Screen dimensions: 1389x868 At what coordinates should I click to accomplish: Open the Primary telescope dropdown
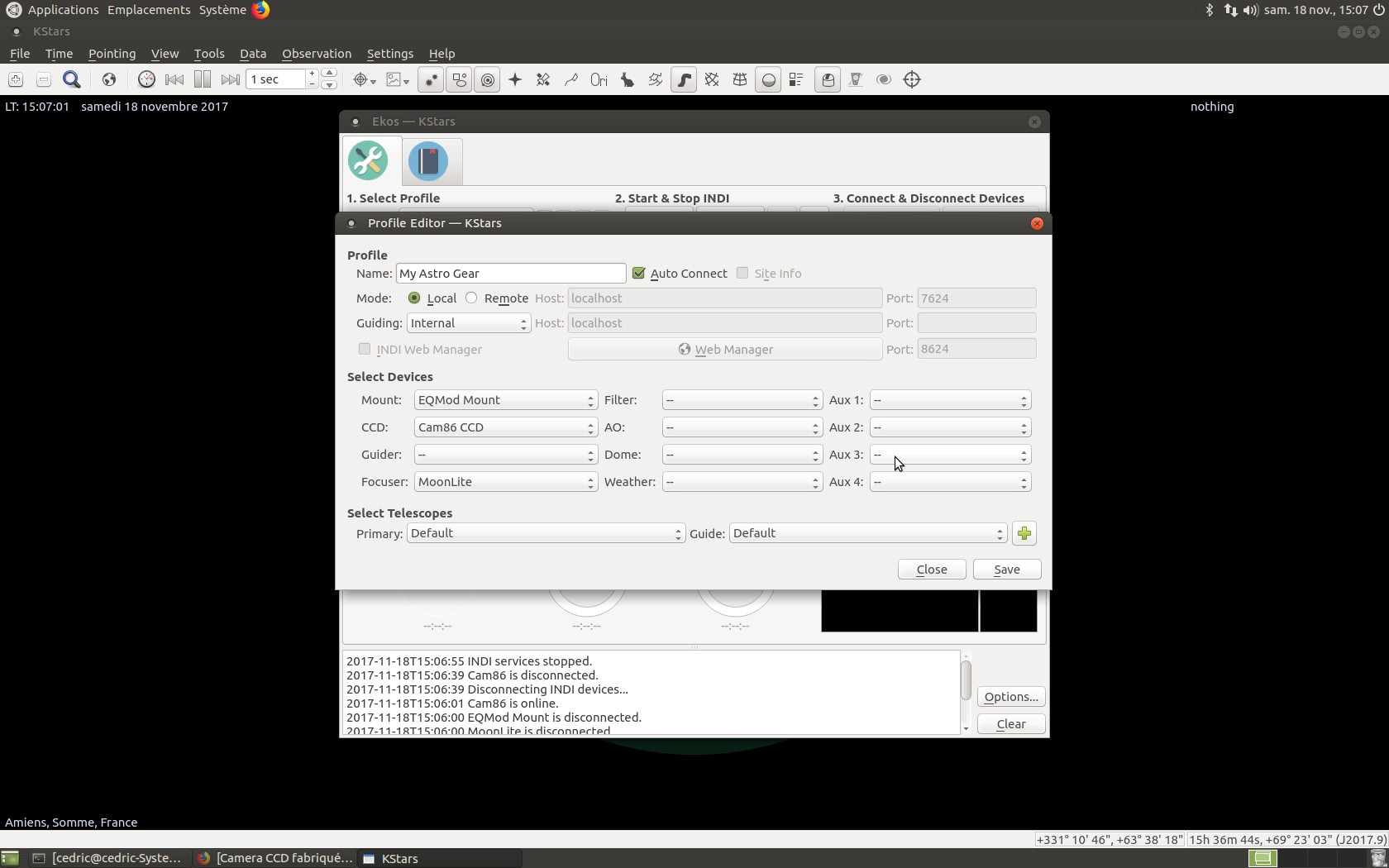point(546,533)
